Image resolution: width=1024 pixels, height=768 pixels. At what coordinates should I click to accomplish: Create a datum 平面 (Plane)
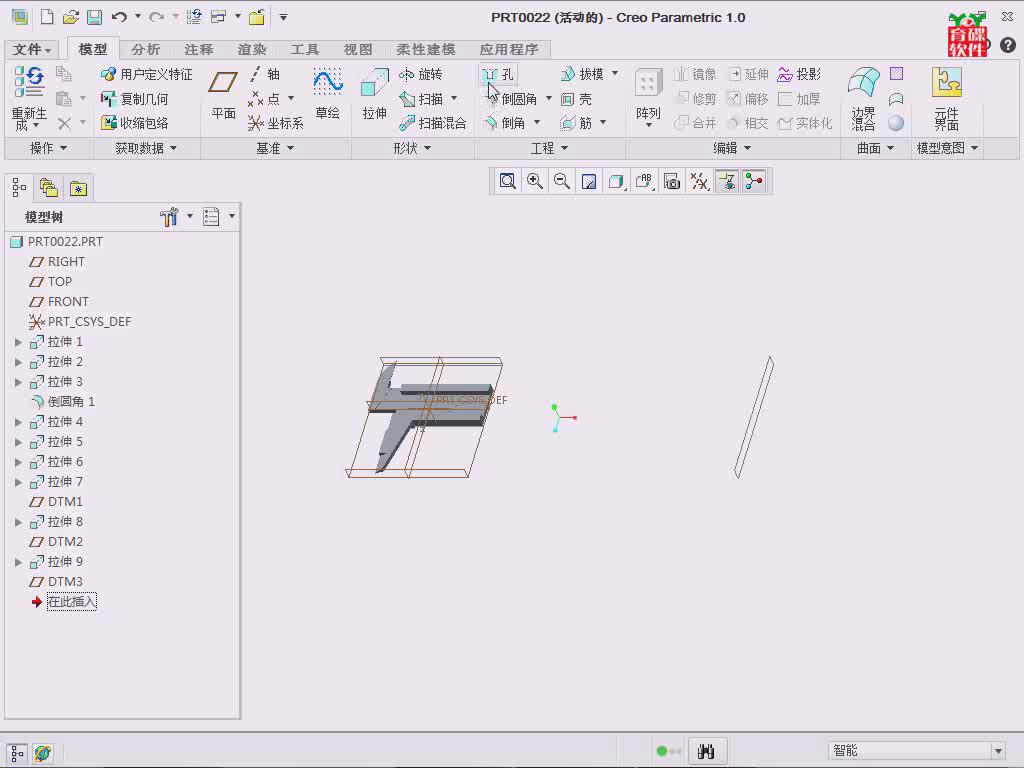coord(223,95)
